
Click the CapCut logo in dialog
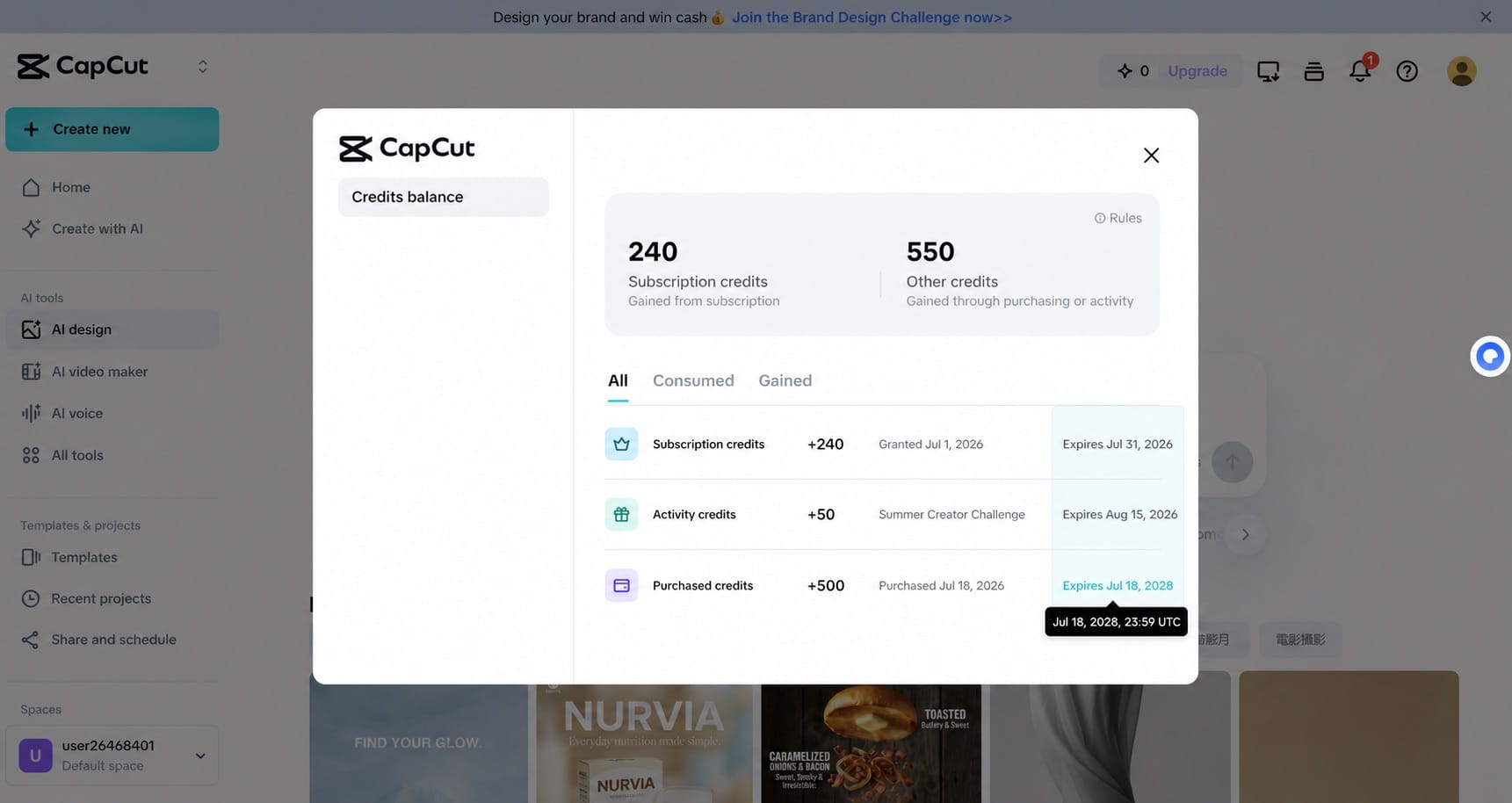pos(407,148)
